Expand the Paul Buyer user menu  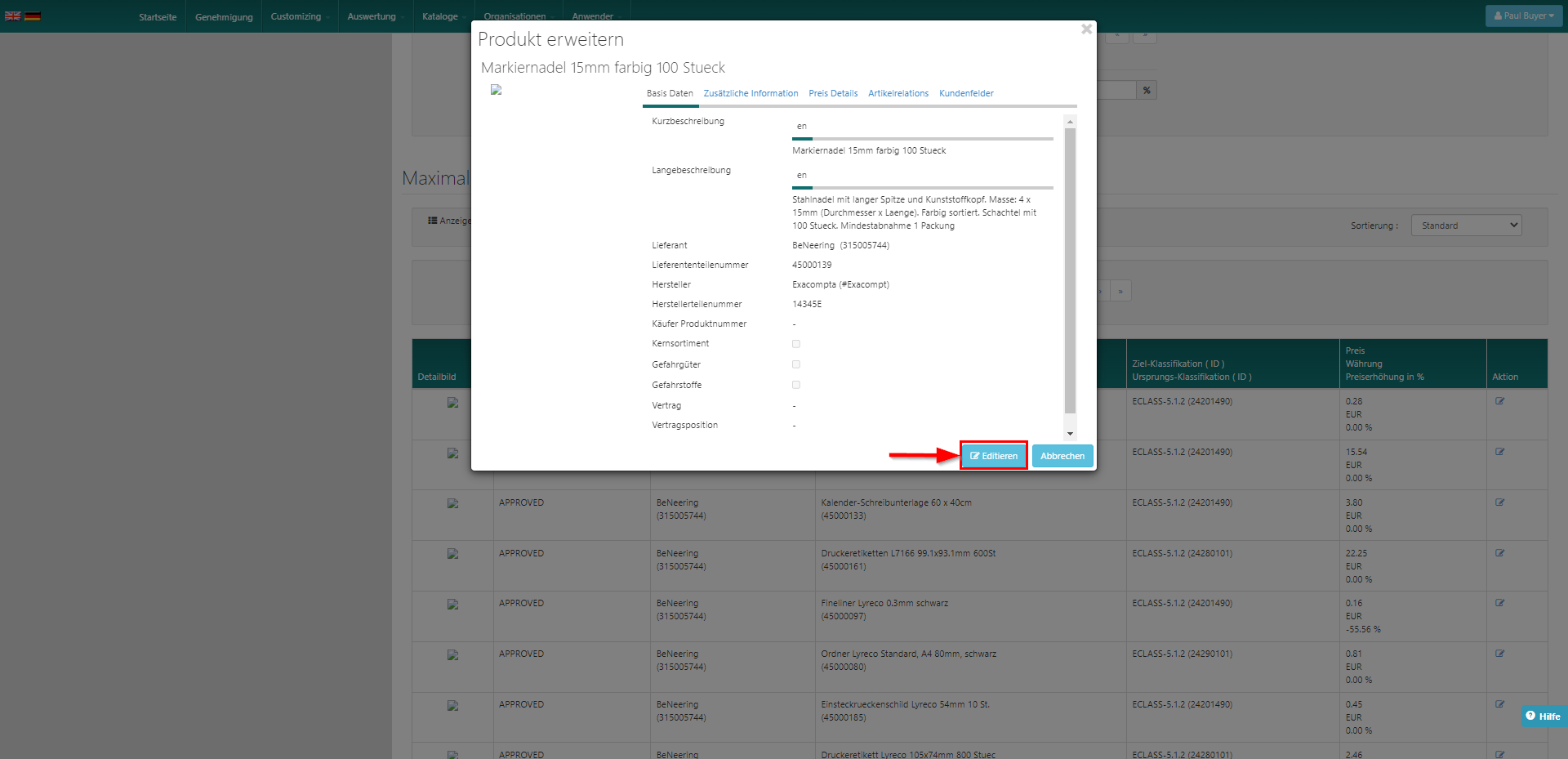(x=1524, y=16)
